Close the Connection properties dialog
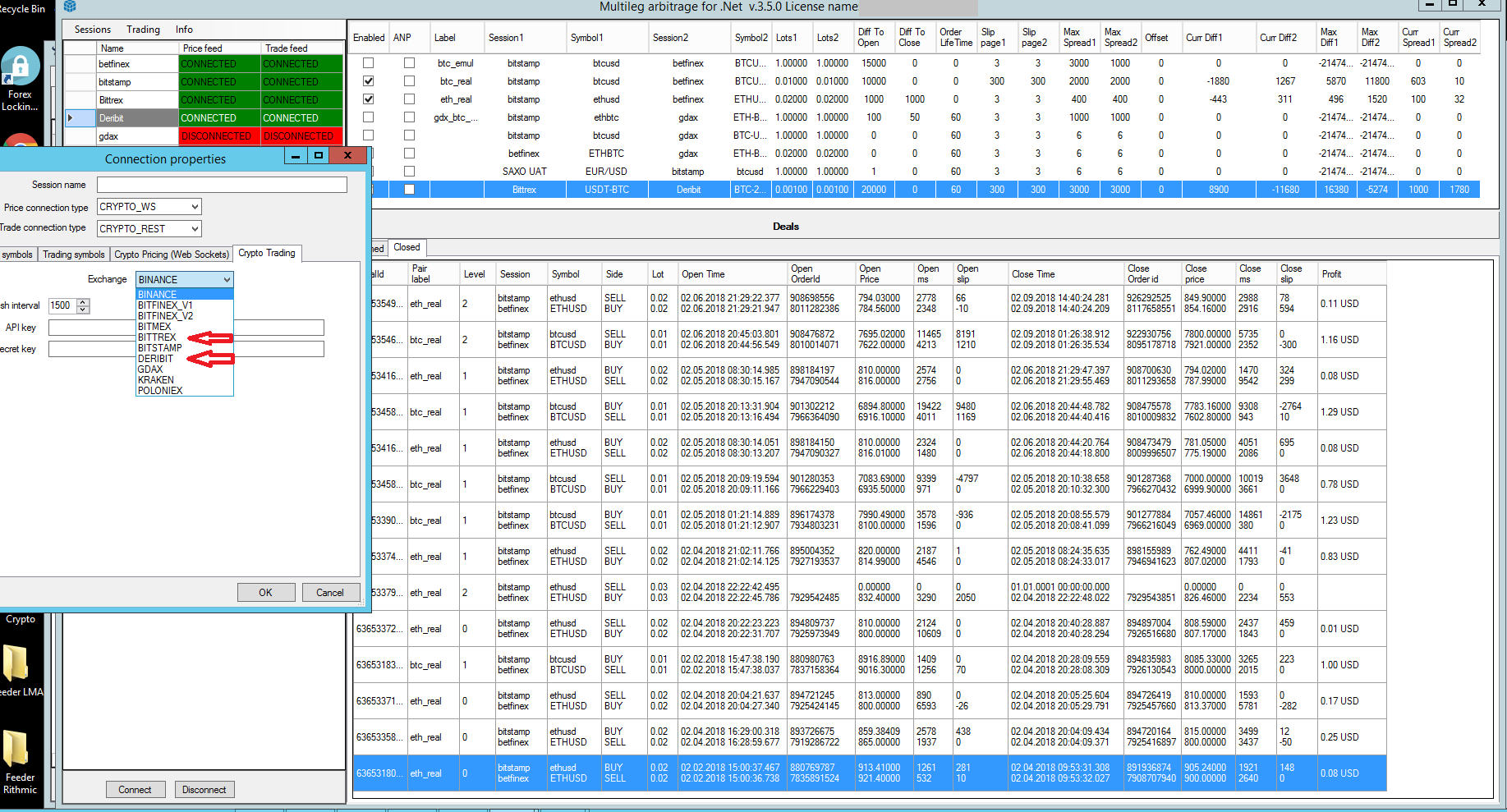Screen dimensions: 1507x812 (x=347, y=155)
